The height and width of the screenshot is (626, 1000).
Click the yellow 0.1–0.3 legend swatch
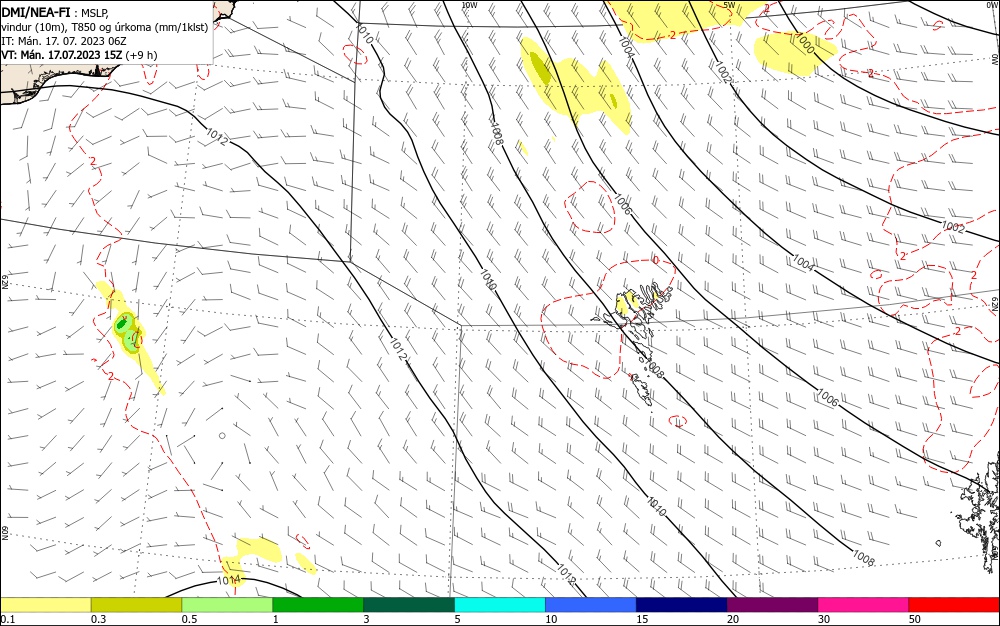[x=46, y=605]
